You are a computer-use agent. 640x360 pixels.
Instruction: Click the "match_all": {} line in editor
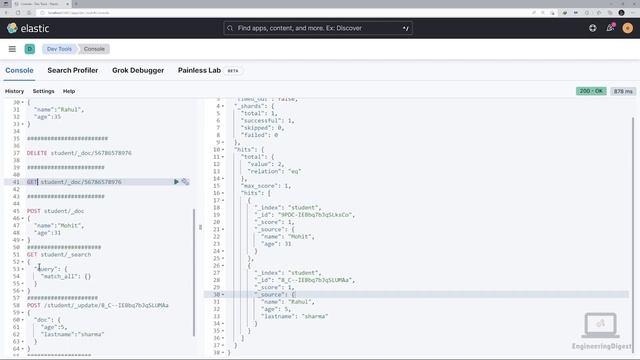(x=66, y=276)
